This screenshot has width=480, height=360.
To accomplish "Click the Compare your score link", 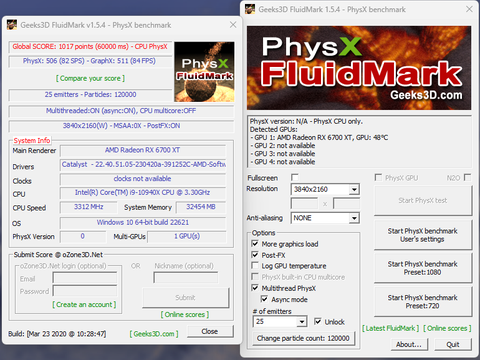I will click(x=90, y=78).
